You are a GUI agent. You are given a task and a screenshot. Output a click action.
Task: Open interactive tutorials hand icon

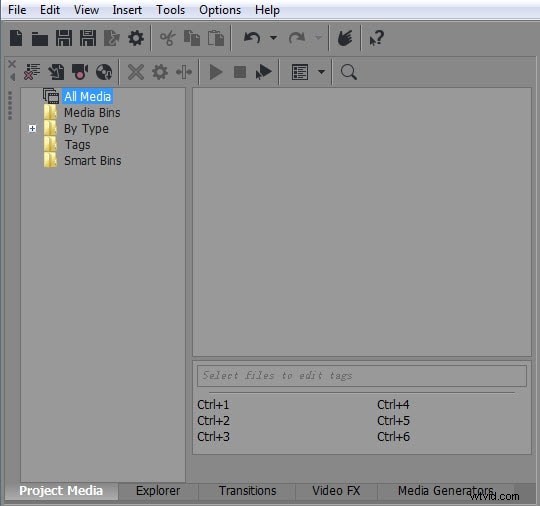(345, 38)
